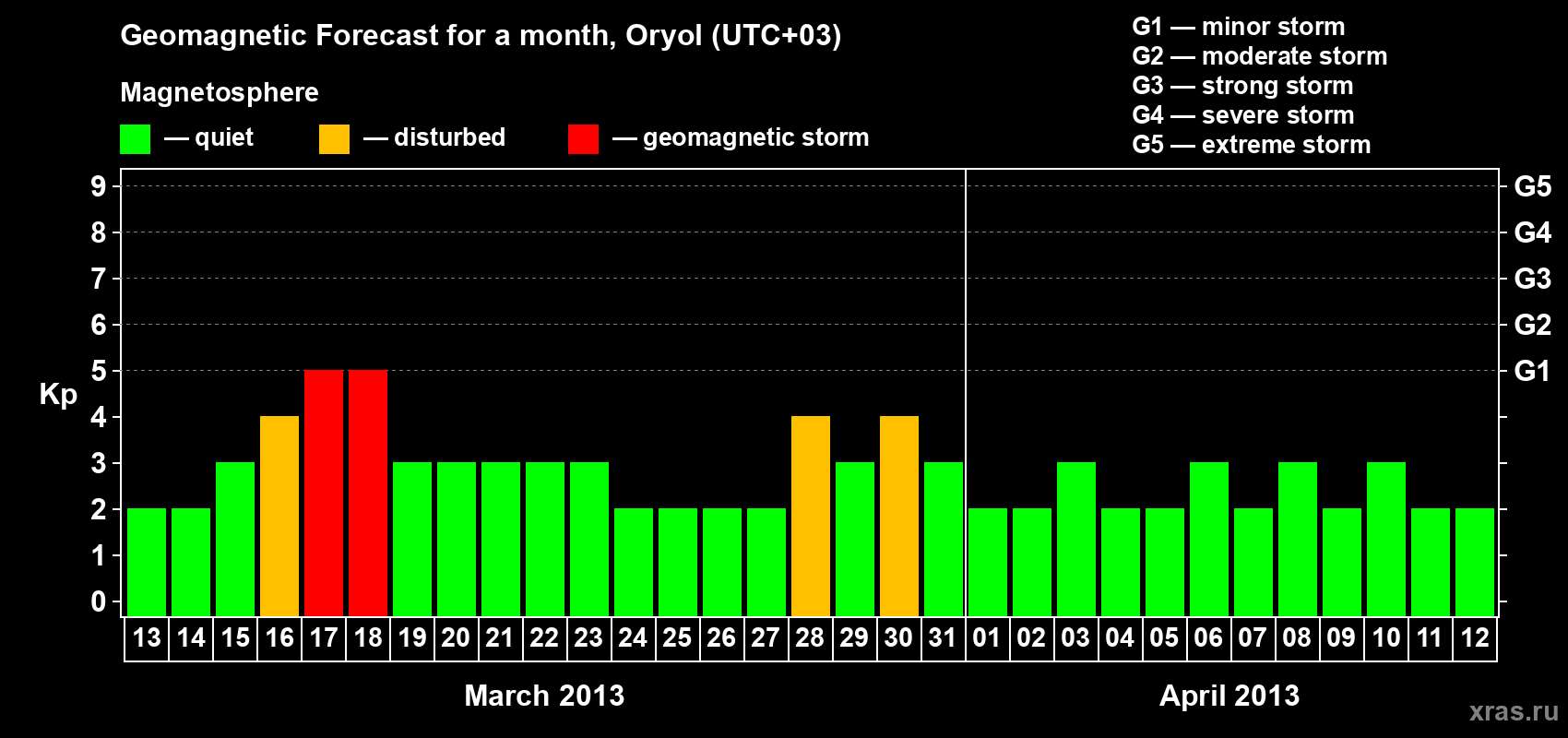Screen dimensions: 1568x738
Task: Select the orange bar for March 30
Action: (x=899, y=517)
